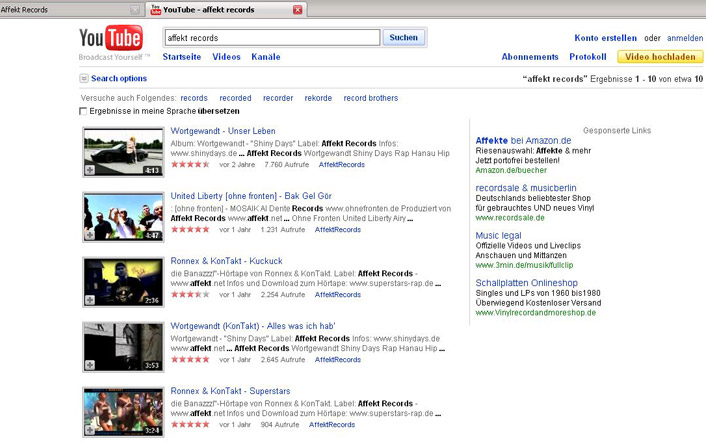Click '7.760 Aufrufe' view count text
The width and height of the screenshot is (706, 446).
point(287,165)
